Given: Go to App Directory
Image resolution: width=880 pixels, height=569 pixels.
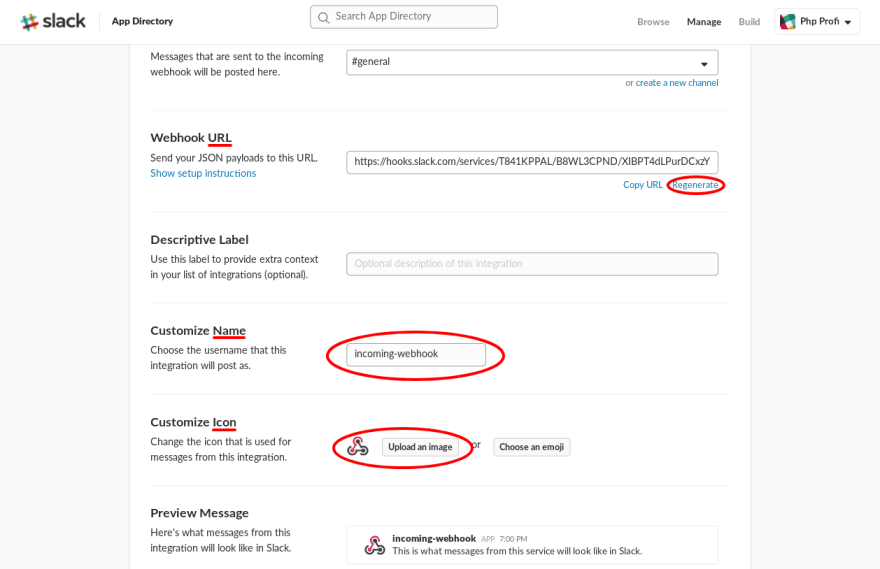Looking at the screenshot, I should click(142, 21).
